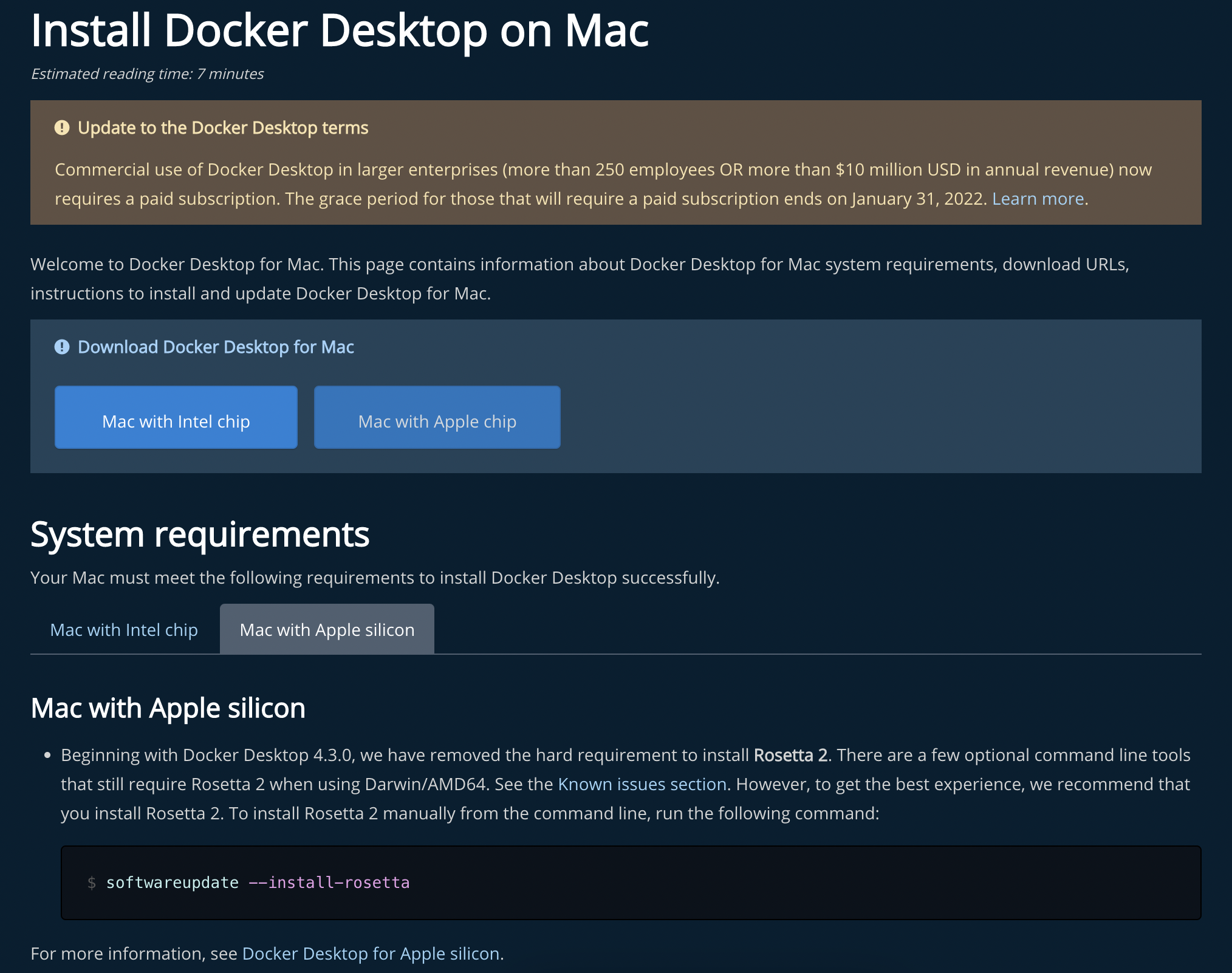This screenshot has height=973, width=1232.
Task: Click the softwareupdate command in code block
Action: click(x=173, y=883)
